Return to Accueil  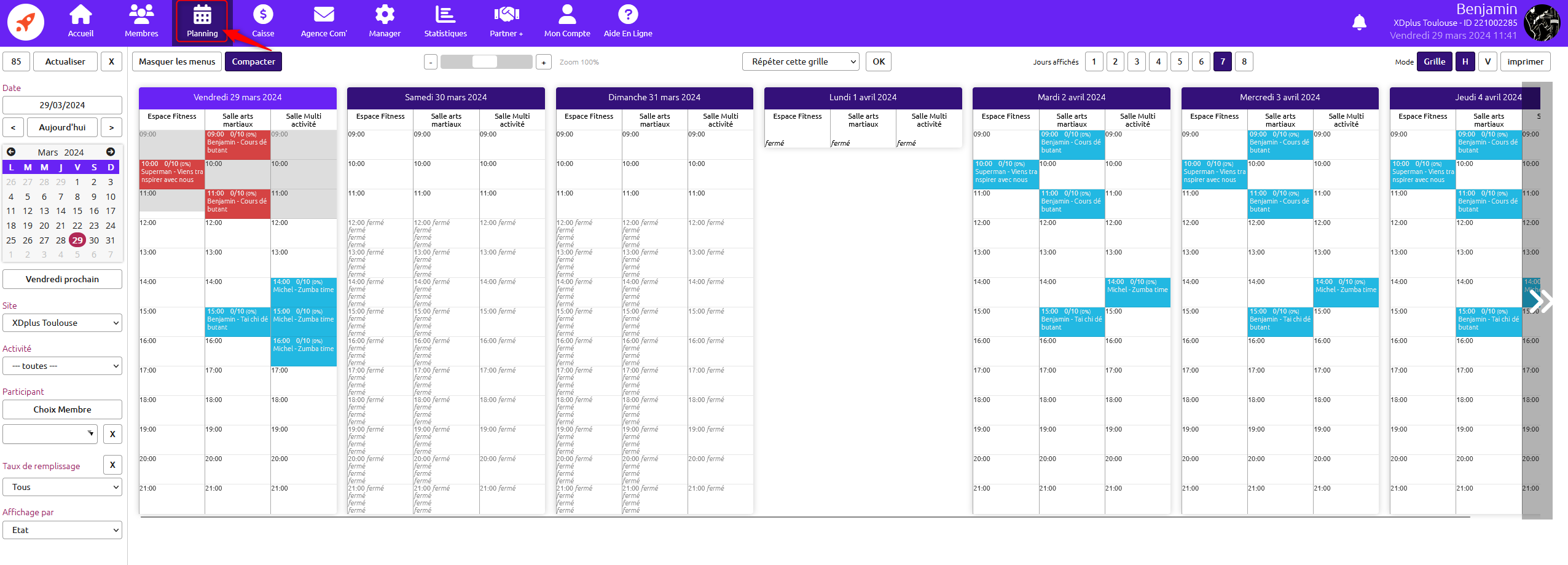(x=80, y=20)
